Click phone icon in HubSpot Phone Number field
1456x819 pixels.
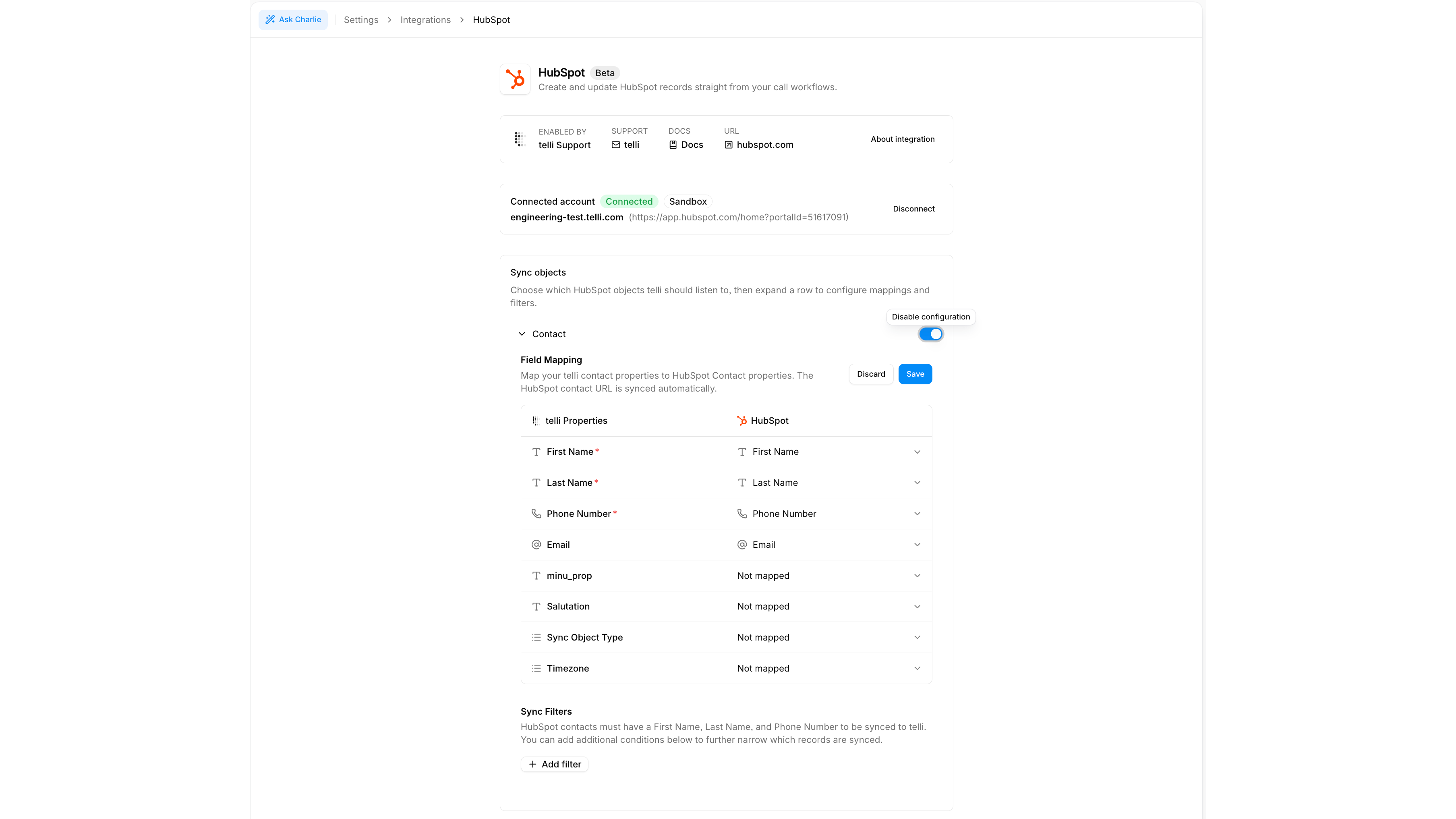pyautogui.click(x=742, y=514)
